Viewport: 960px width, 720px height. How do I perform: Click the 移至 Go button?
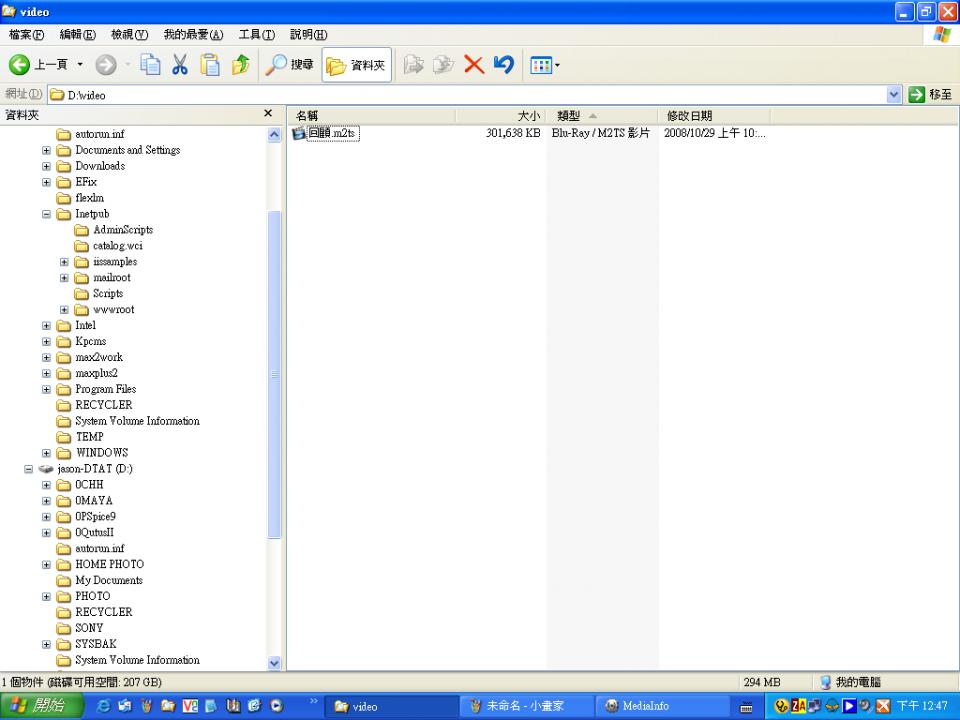(x=930, y=94)
